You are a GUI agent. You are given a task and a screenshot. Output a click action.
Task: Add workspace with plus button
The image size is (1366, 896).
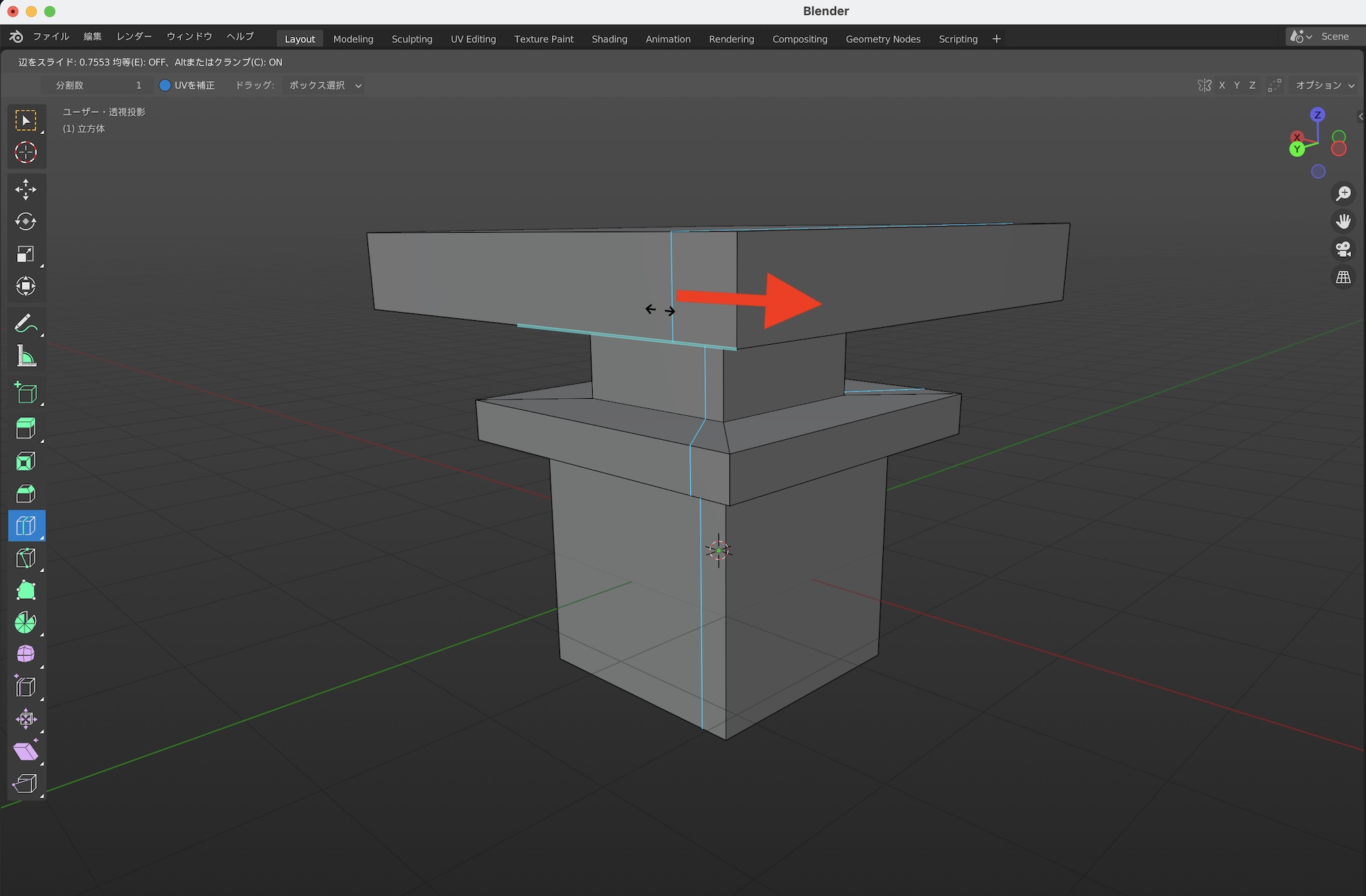coord(996,39)
